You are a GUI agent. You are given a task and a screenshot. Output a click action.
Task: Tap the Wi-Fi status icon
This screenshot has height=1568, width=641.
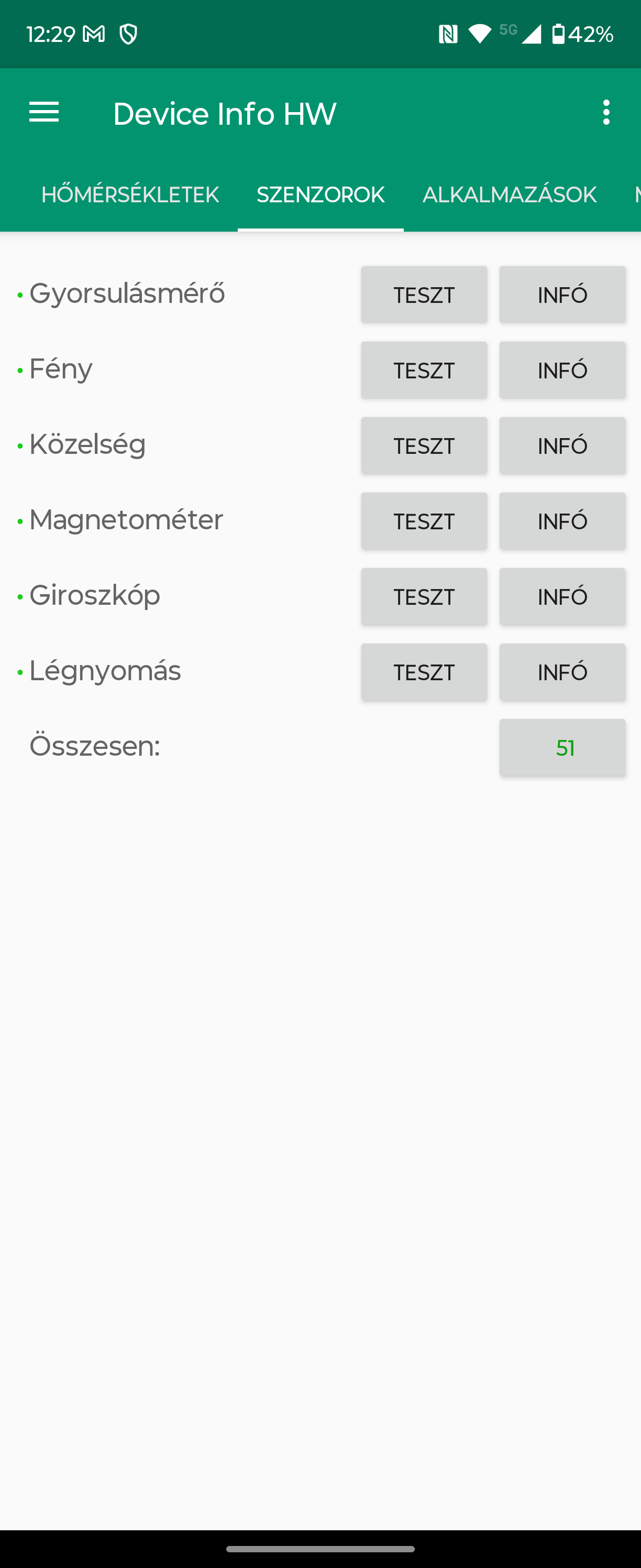pos(480,34)
